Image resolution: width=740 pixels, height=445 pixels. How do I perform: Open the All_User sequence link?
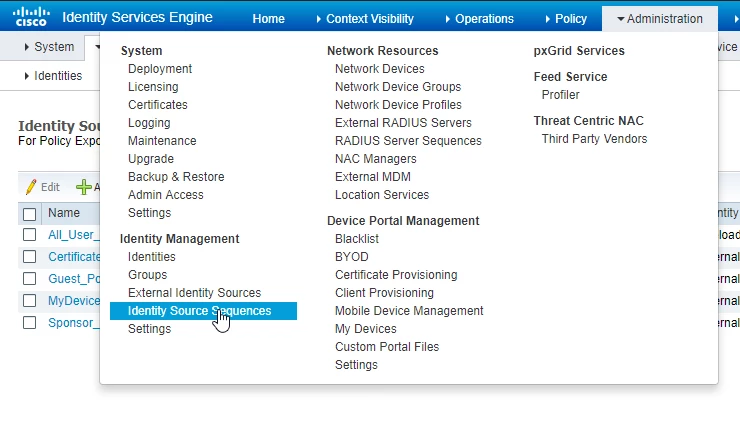pos(74,235)
